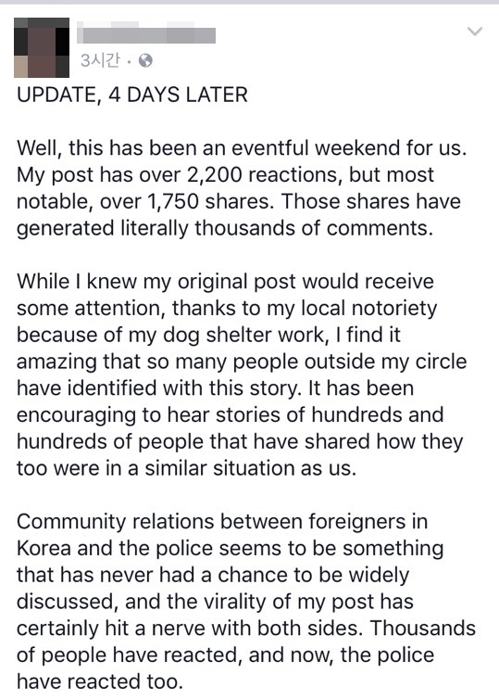Click the phrase 'my dog shelter work'
499x699 pixels.
(226, 335)
